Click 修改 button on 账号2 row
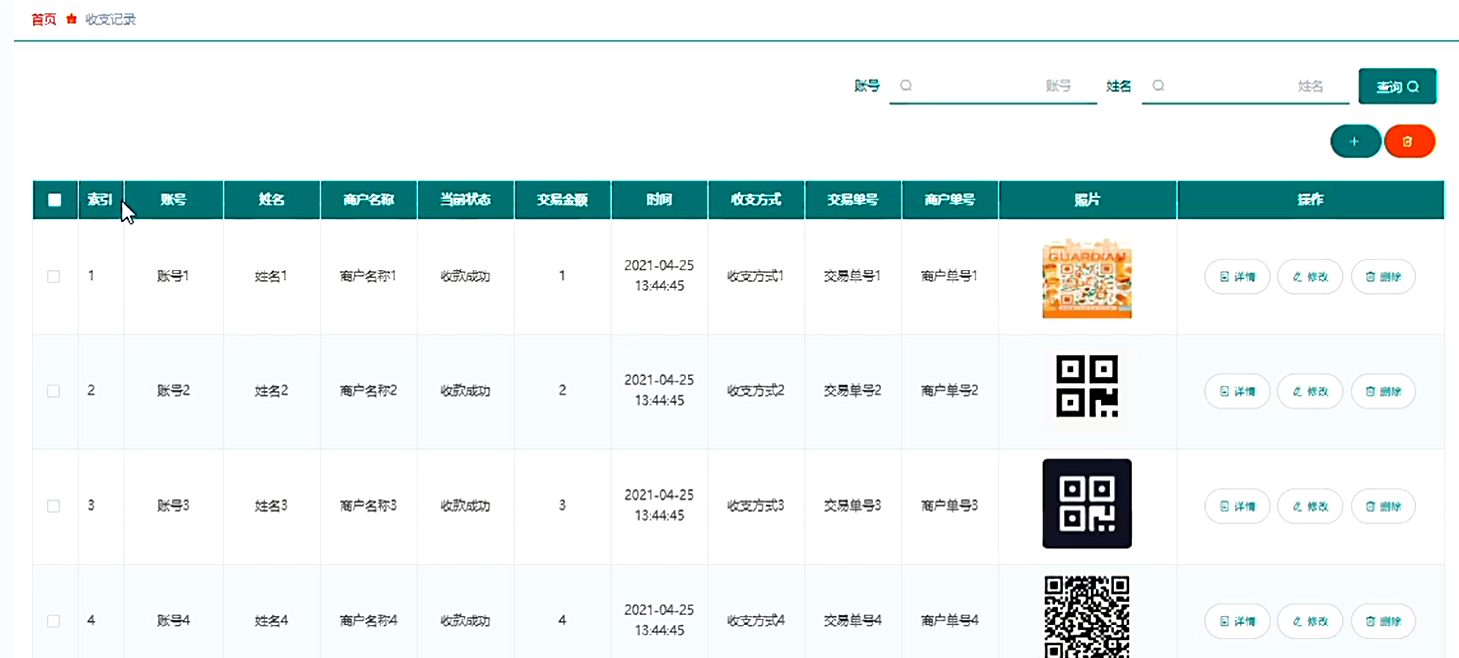This screenshot has width=1459, height=658. pos(1309,391)
